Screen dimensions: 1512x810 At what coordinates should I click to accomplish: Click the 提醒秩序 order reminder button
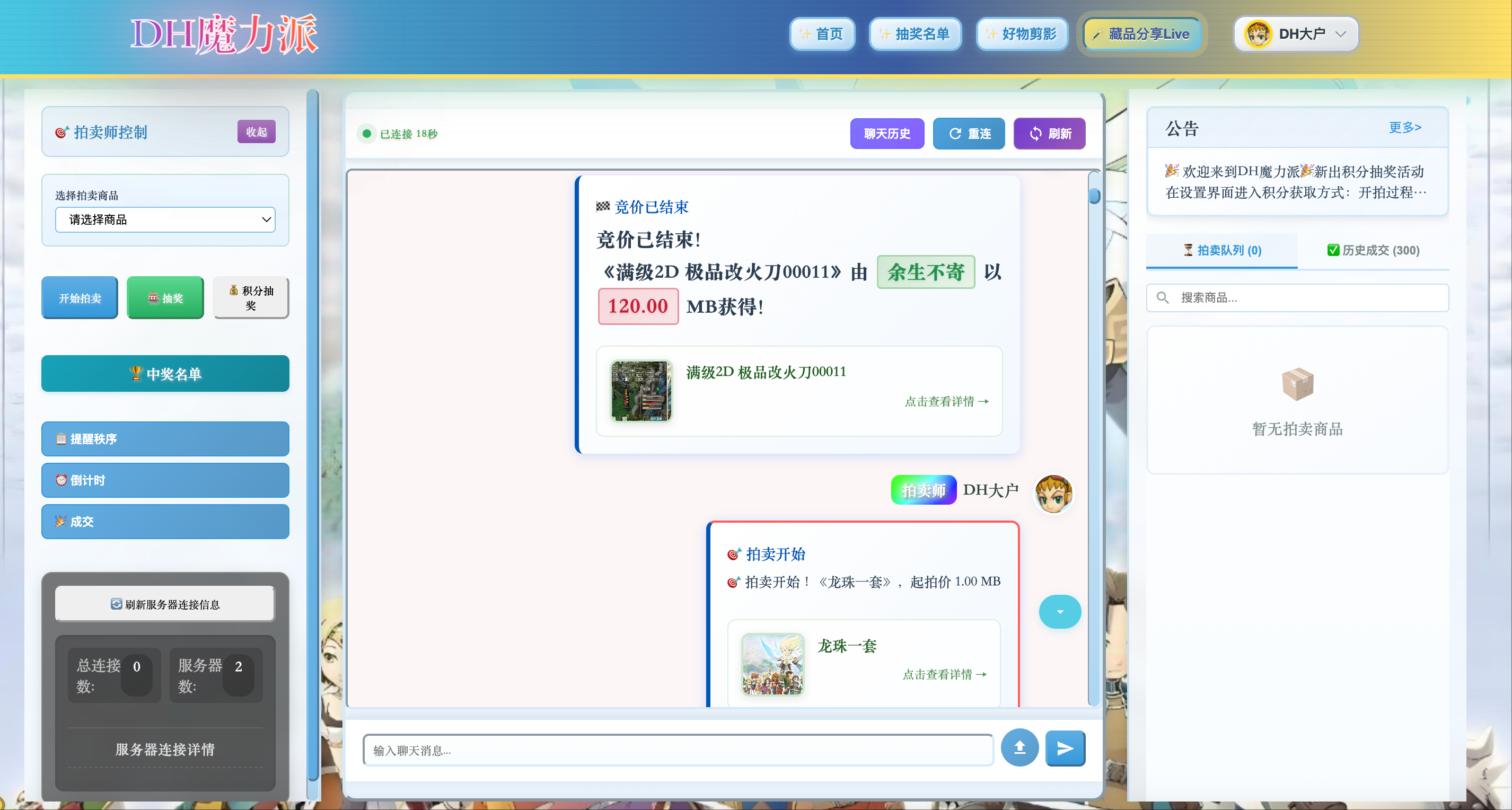[x=165, y=438]
